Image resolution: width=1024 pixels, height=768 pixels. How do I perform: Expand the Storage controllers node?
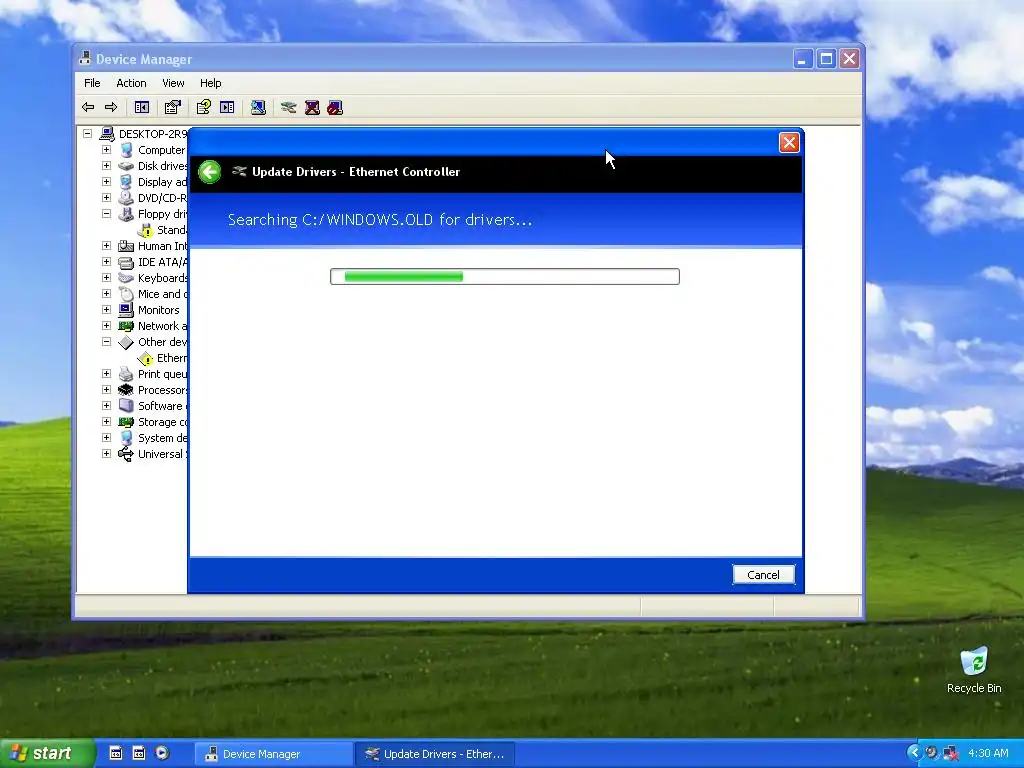tap(106, 421)
